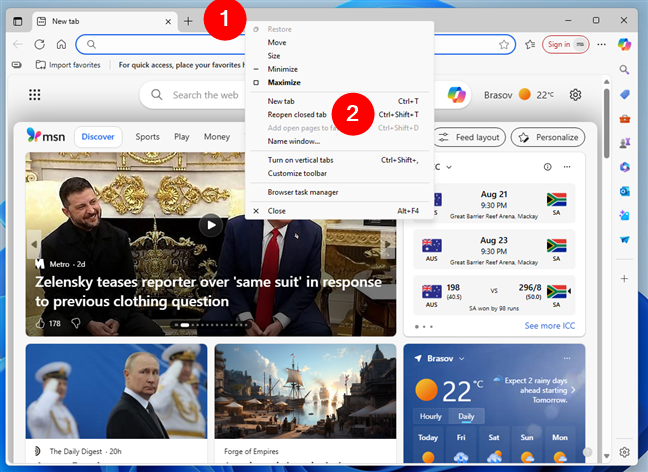Viewport: 648px width, 472px height.
Task: Play the Zelensky story video
Action: pos(211,225)
